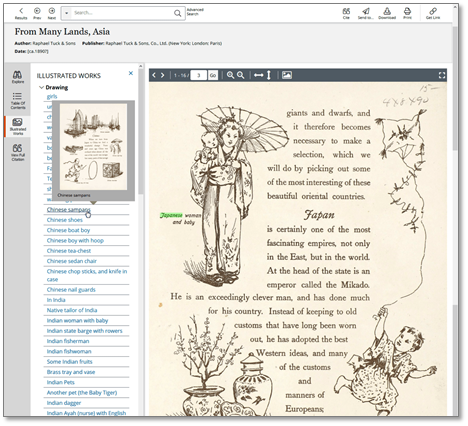Click the image view mode icon

click(x=287, y=75)
